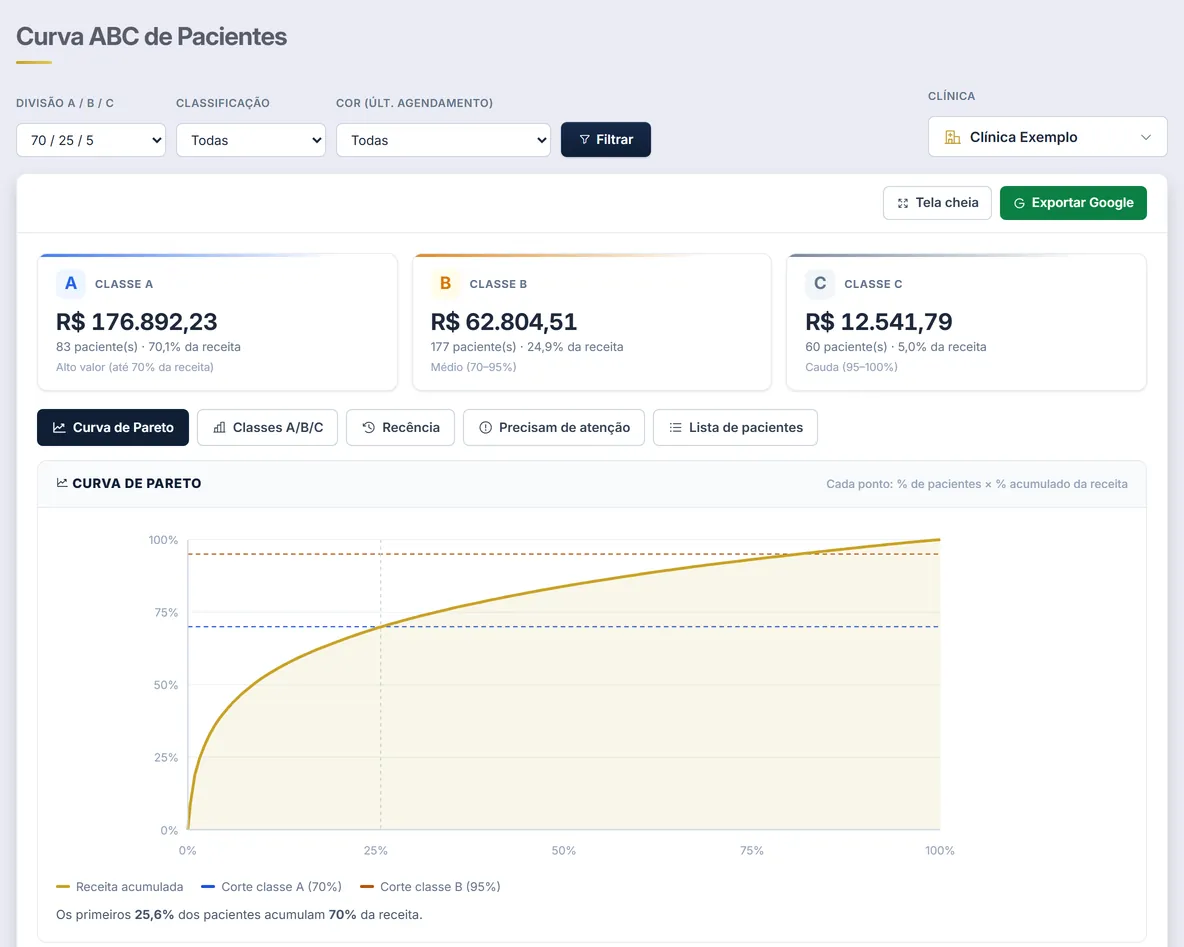Open the Classificação dropdown

point(251,140)
